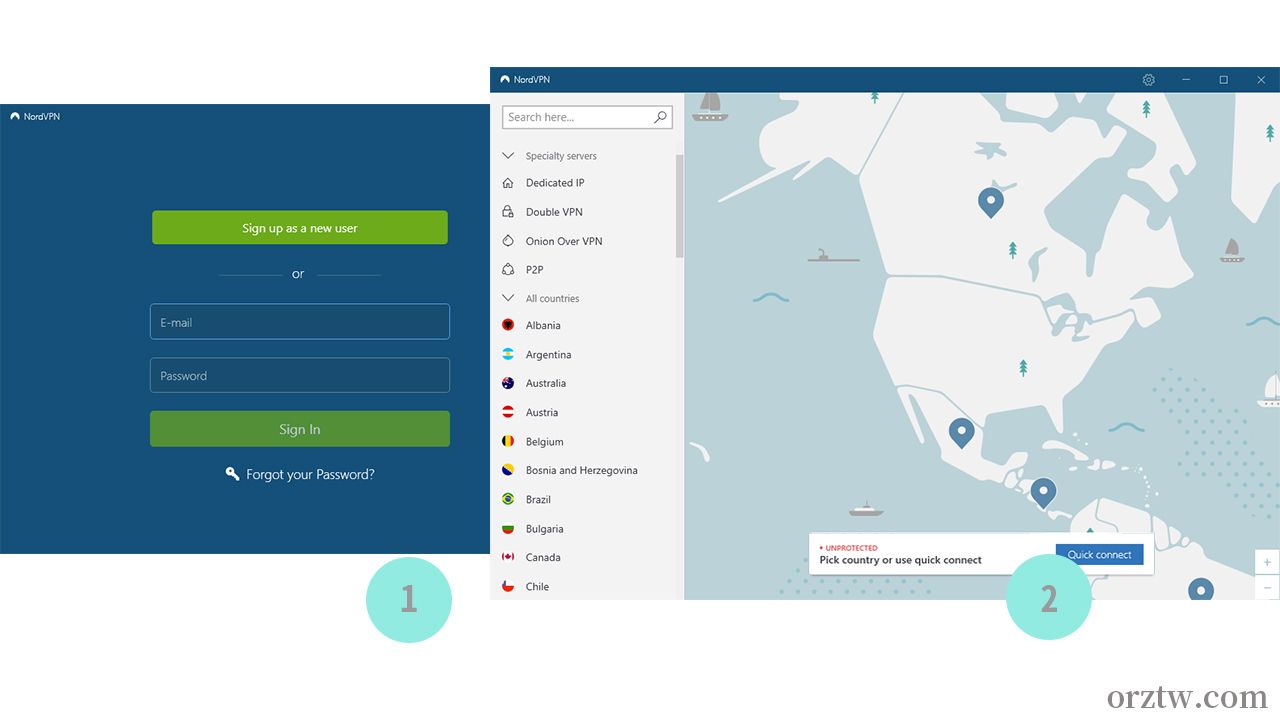The width and height of the screenshot is (1280, 720).
Task: Click the Dedicated IP home icon
Action: click(508, 183)
